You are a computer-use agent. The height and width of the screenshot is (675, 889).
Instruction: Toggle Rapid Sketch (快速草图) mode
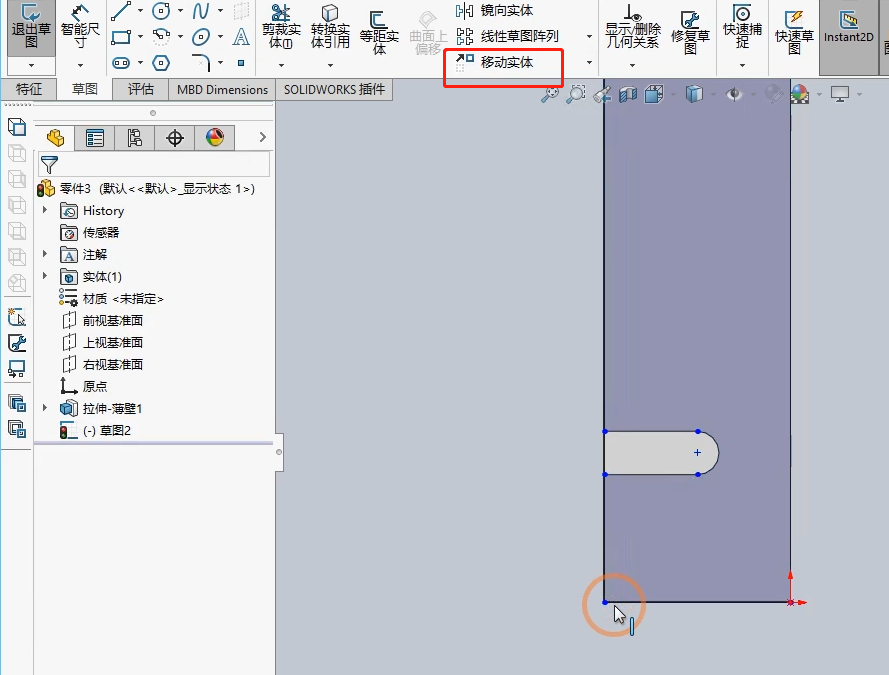pyautogui.click(x=794, y=30)
